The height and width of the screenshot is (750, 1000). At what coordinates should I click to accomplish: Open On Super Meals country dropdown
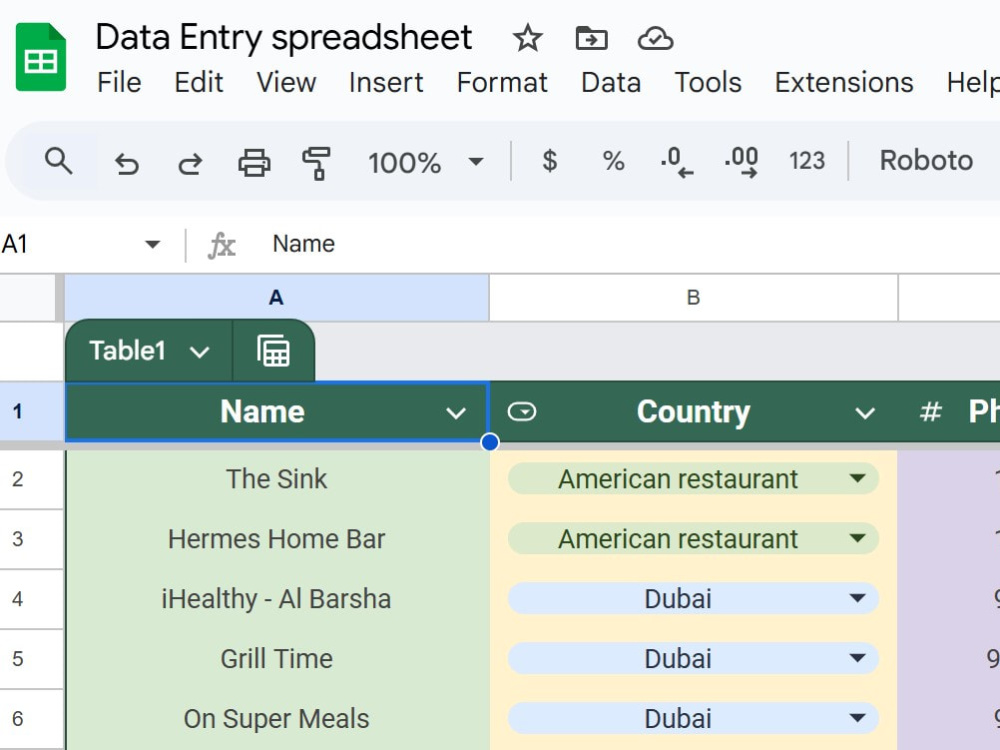(x=858, y=718)
